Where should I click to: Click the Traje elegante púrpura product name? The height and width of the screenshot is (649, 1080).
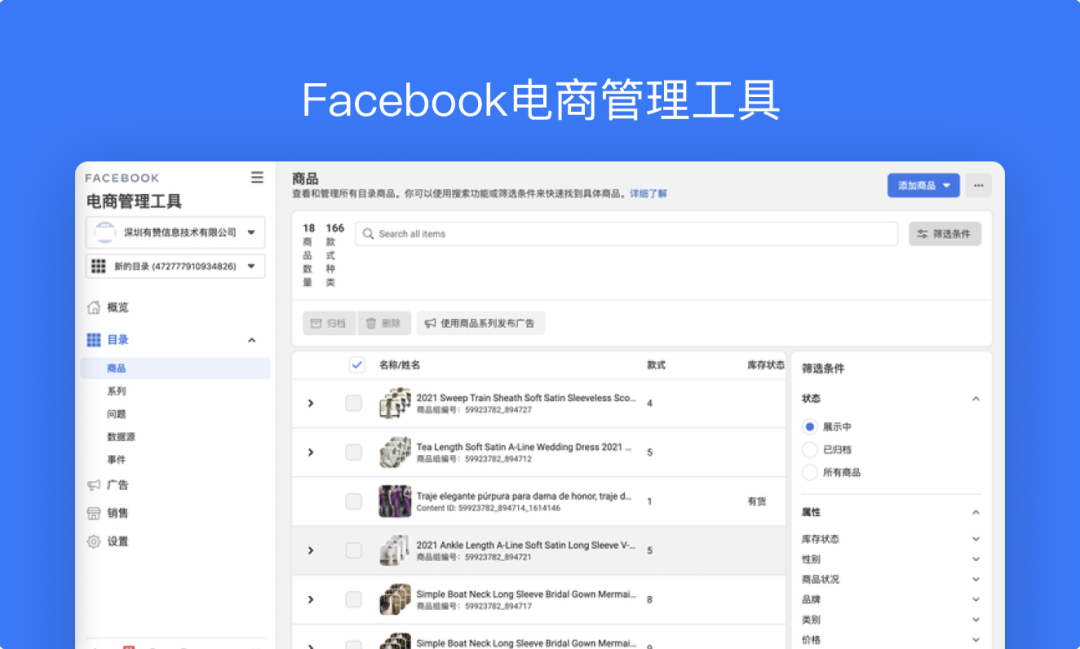click(523, 496)
